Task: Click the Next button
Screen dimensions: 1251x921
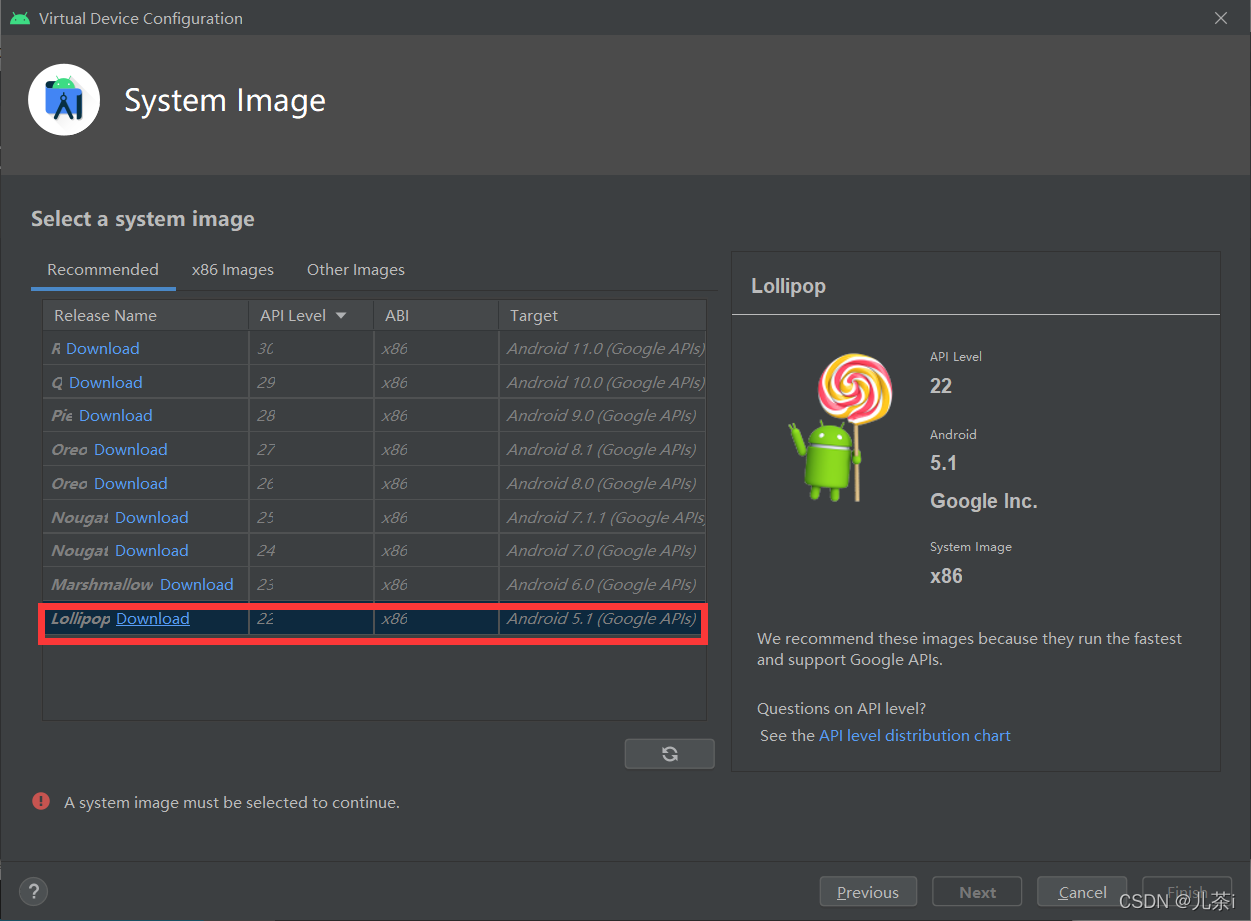Action: [x=977, y=892]
